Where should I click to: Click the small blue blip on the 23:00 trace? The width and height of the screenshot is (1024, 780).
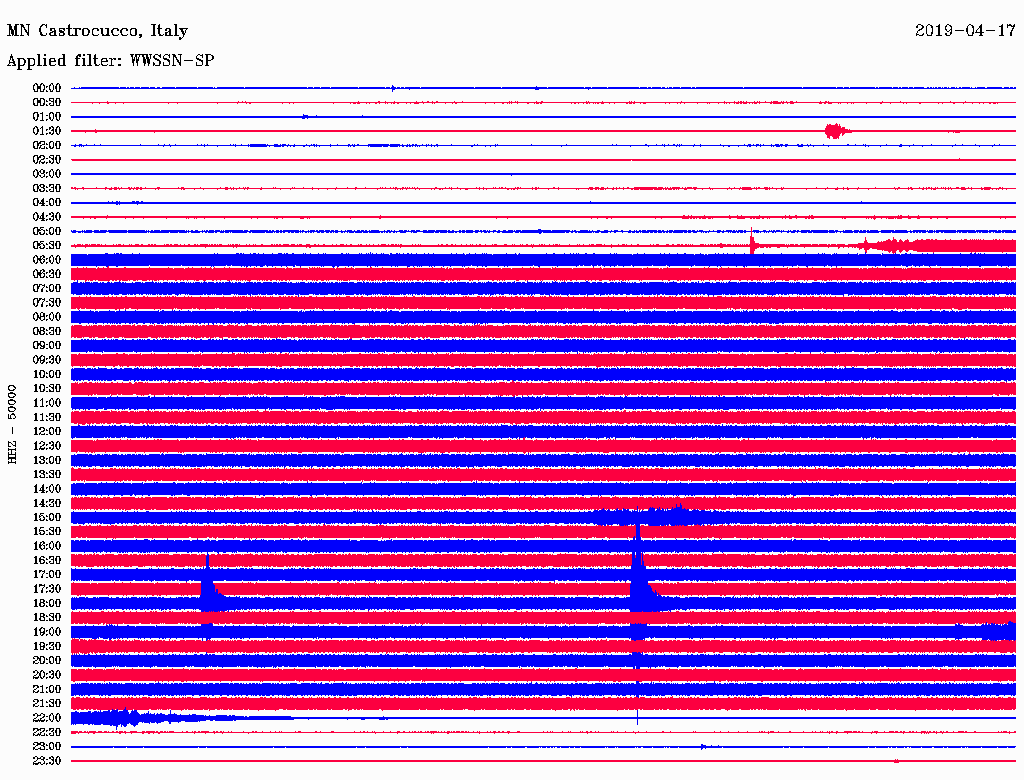(x=705, y=746)
